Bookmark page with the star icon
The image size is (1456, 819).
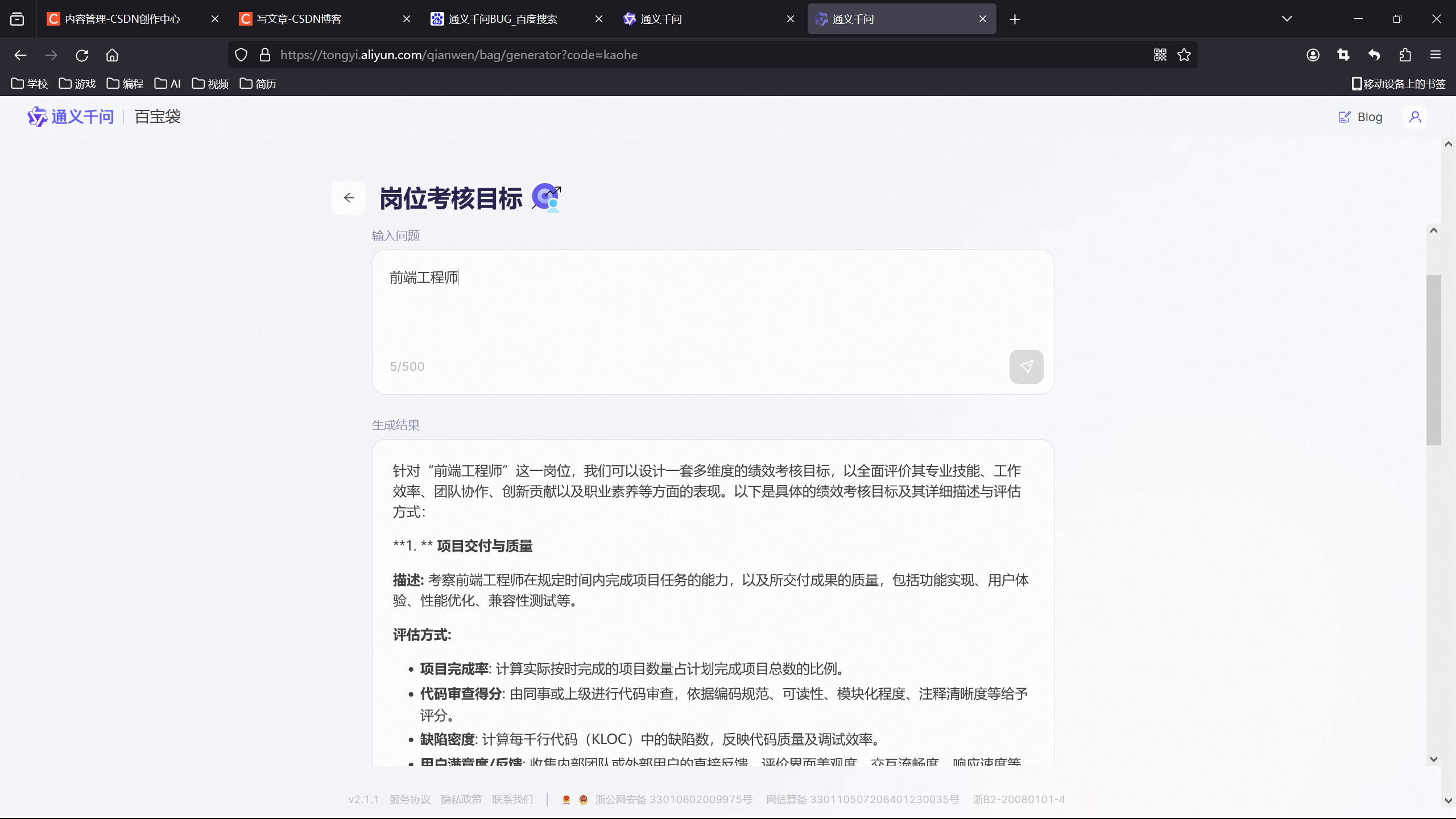pyautogui.click(x=1184, y=55)
